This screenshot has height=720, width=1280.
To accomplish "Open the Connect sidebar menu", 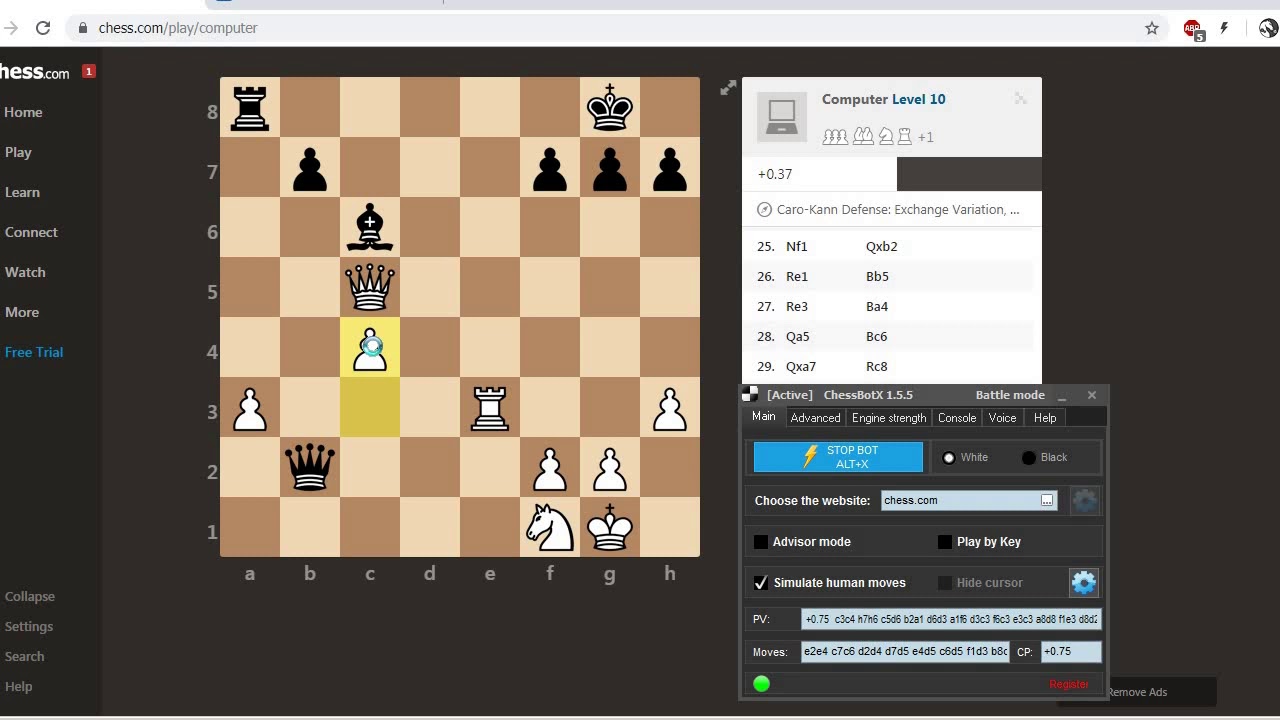I will [31, 232].
